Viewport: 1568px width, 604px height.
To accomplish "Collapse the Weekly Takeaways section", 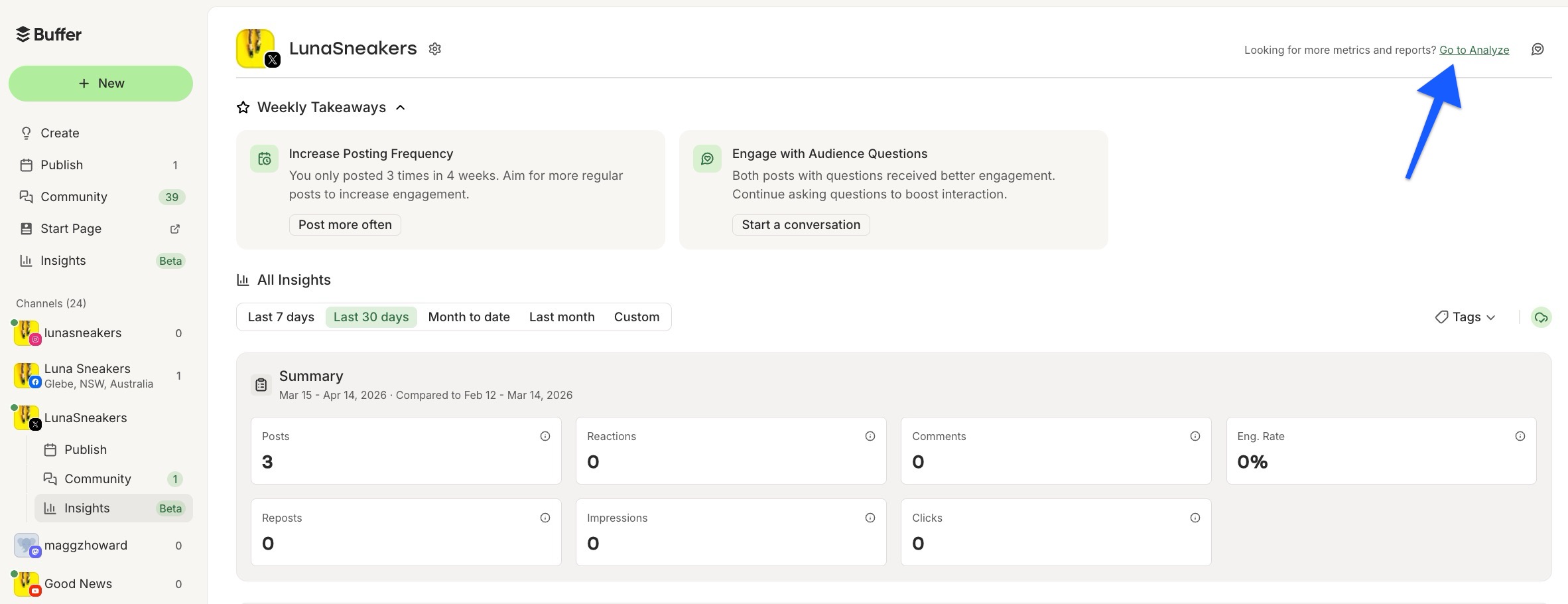I will [400, 107].
